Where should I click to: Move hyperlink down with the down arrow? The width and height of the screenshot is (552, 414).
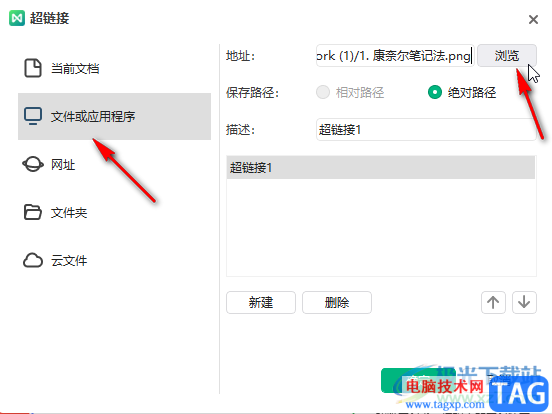point(524,302)
